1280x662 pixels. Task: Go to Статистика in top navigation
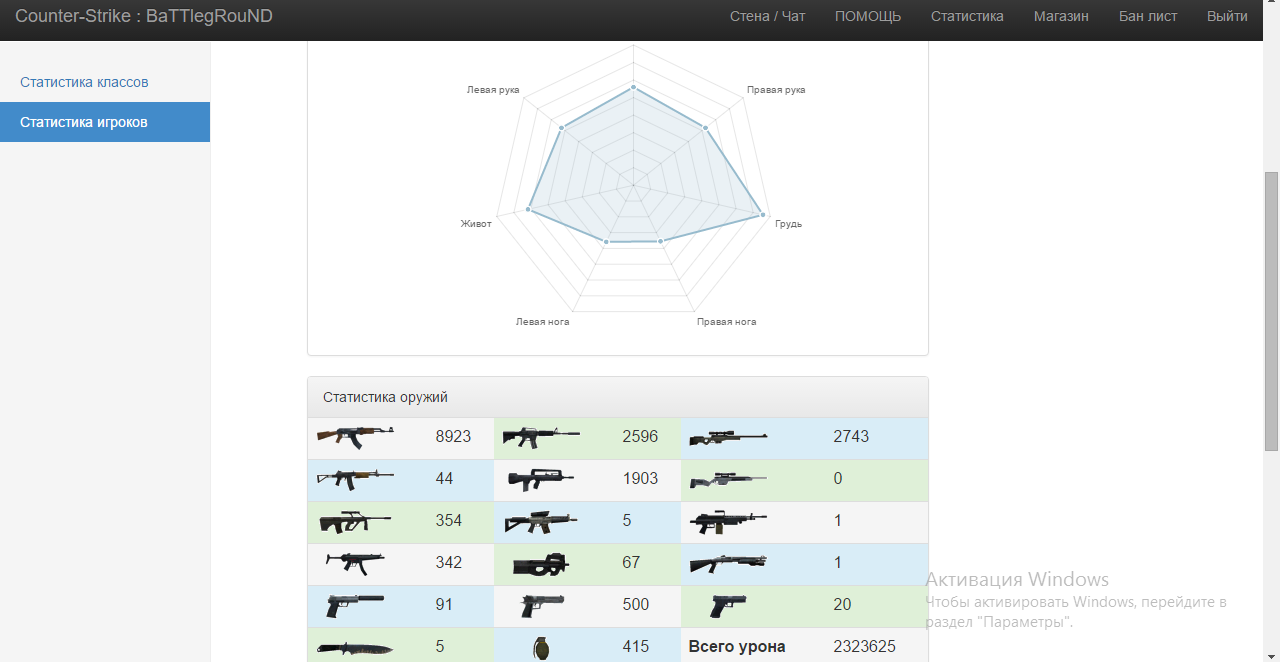click(x=967, y=16)
